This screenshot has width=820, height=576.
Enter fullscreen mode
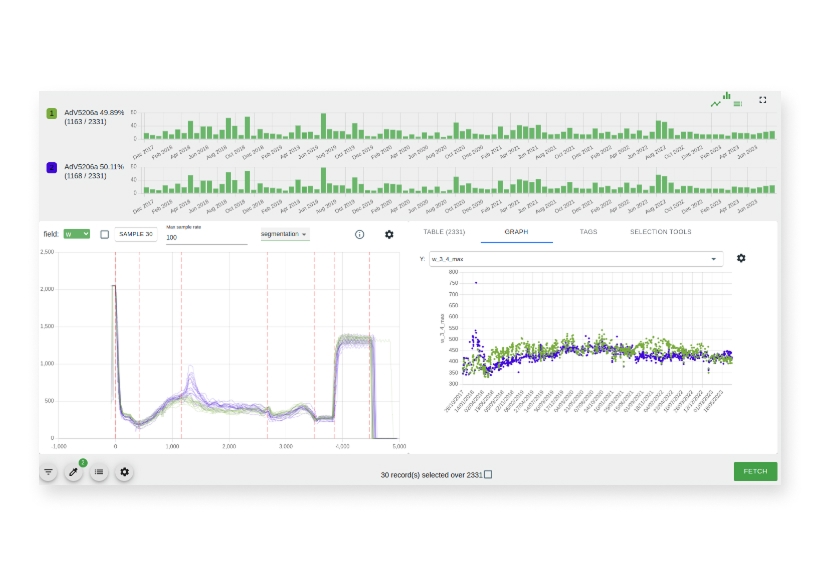(763, 100)
